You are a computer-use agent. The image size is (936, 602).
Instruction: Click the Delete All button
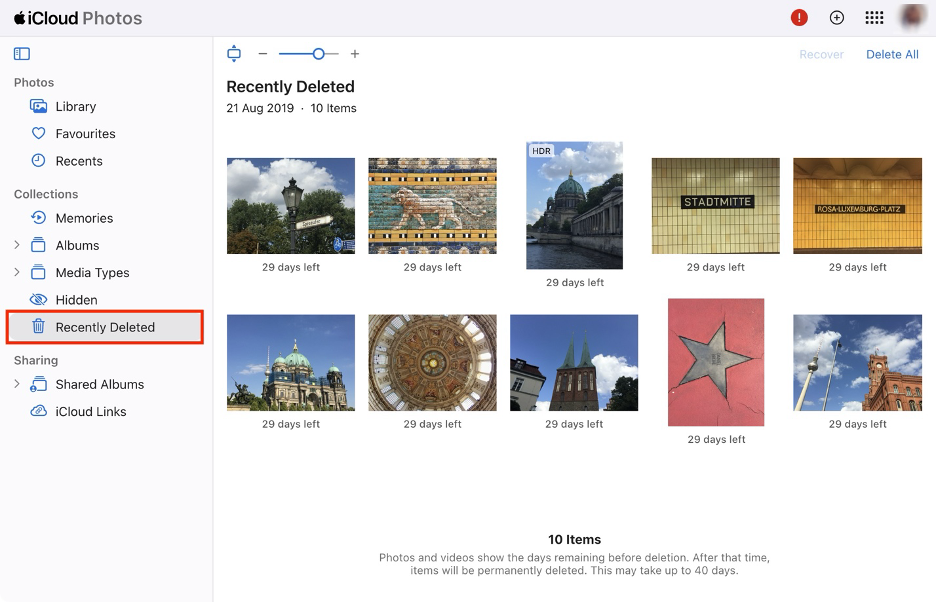[892, 54]
